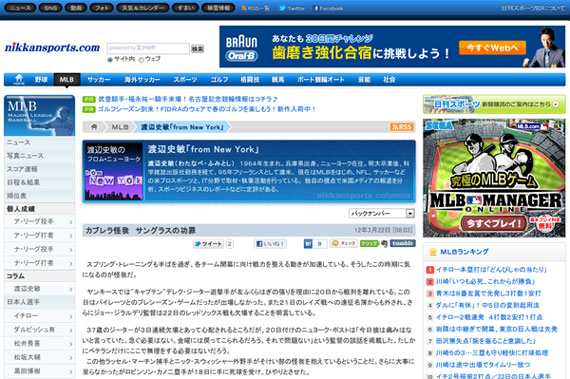Share via the tumblr button

[x=403, y=243]
